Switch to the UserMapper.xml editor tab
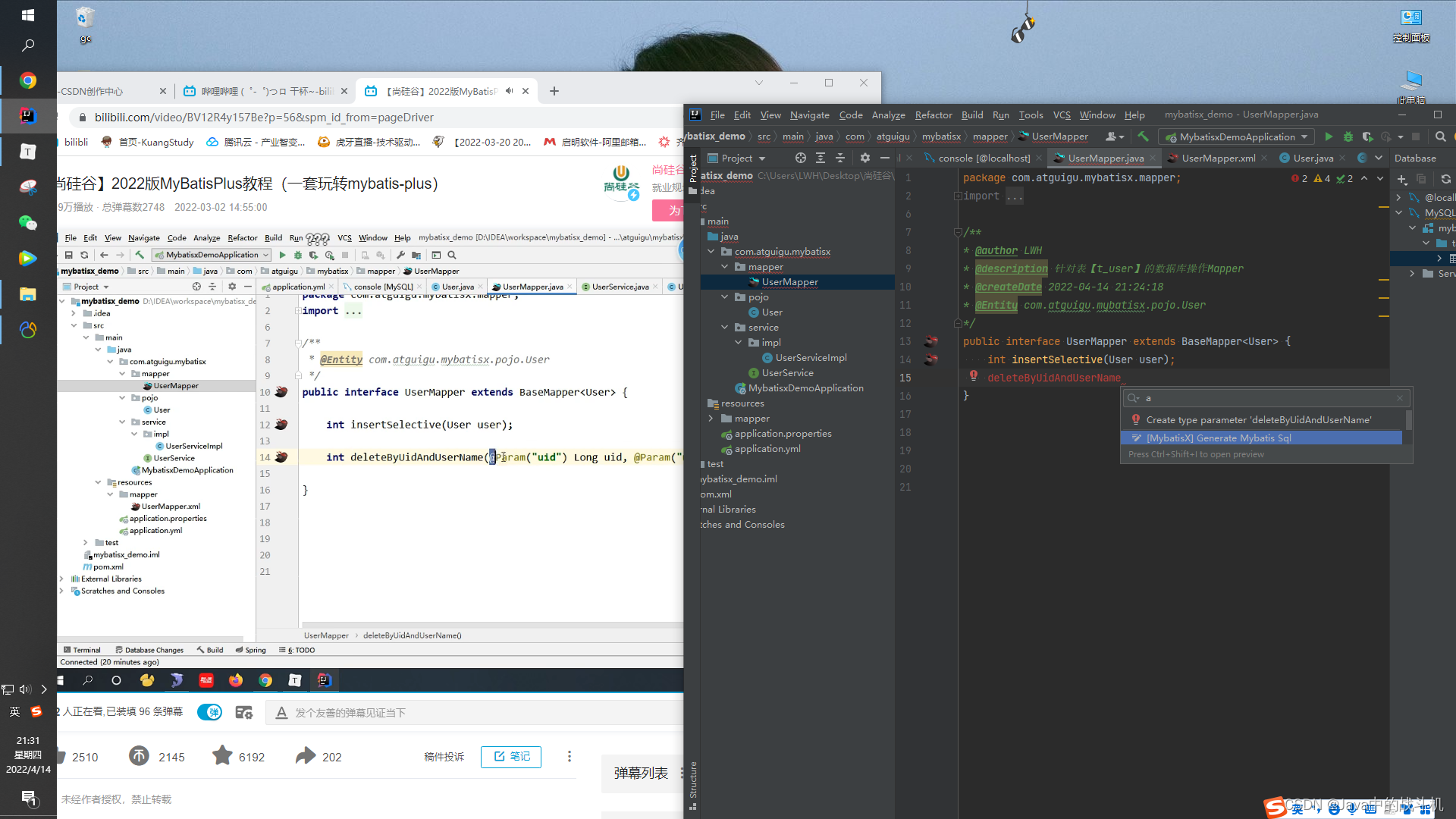1456x819 pixels. coord(1218,158)
